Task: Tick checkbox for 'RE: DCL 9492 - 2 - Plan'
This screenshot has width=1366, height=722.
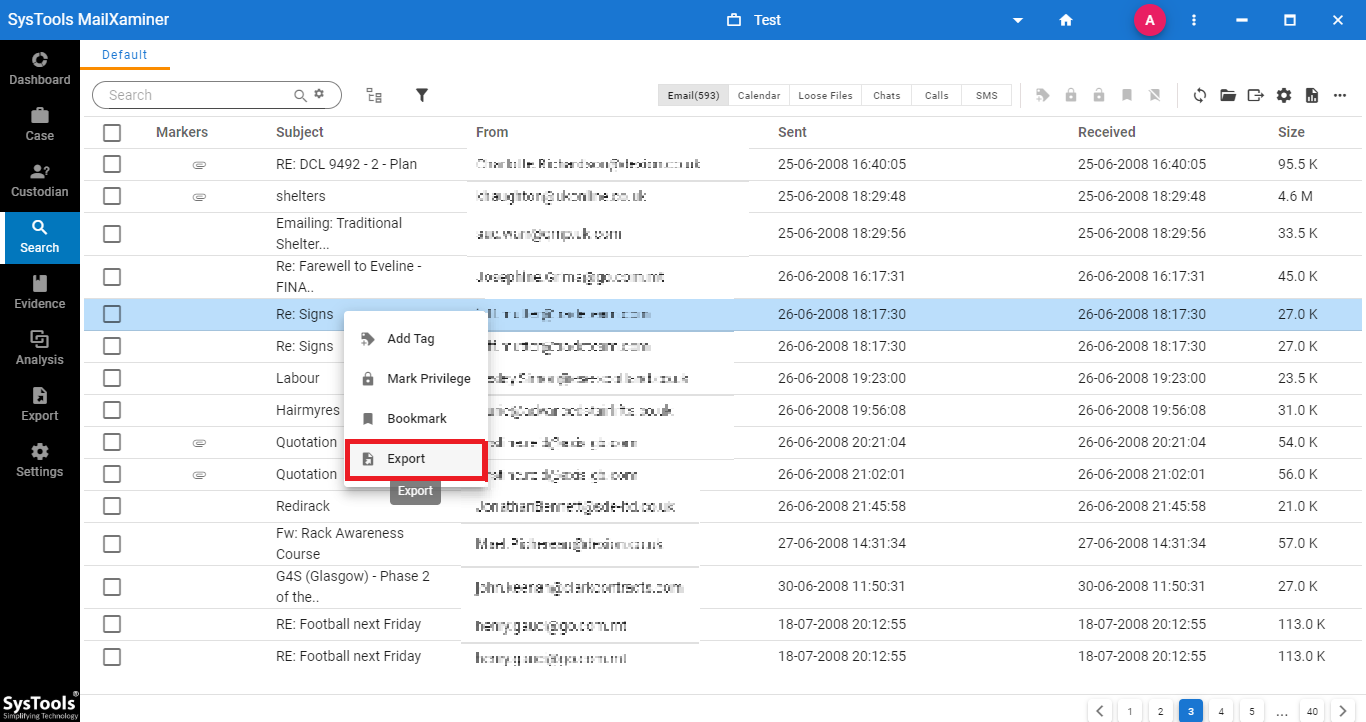Action: 112,164
